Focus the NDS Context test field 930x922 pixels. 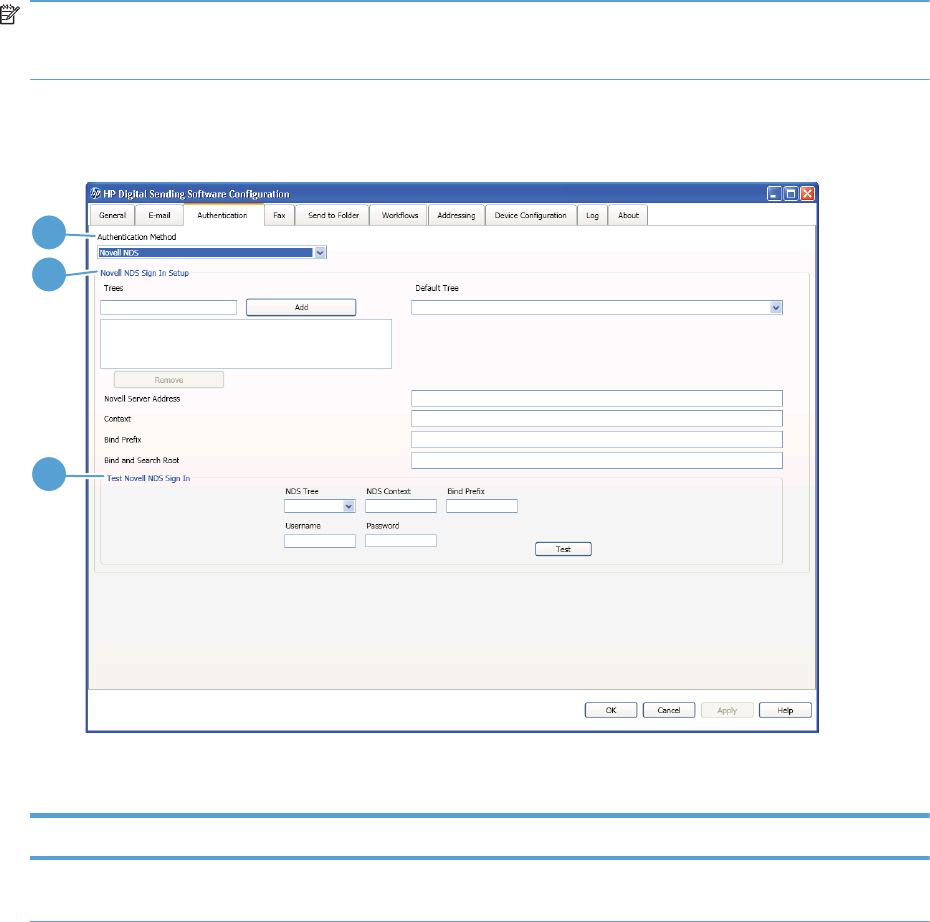coord(401,506)
